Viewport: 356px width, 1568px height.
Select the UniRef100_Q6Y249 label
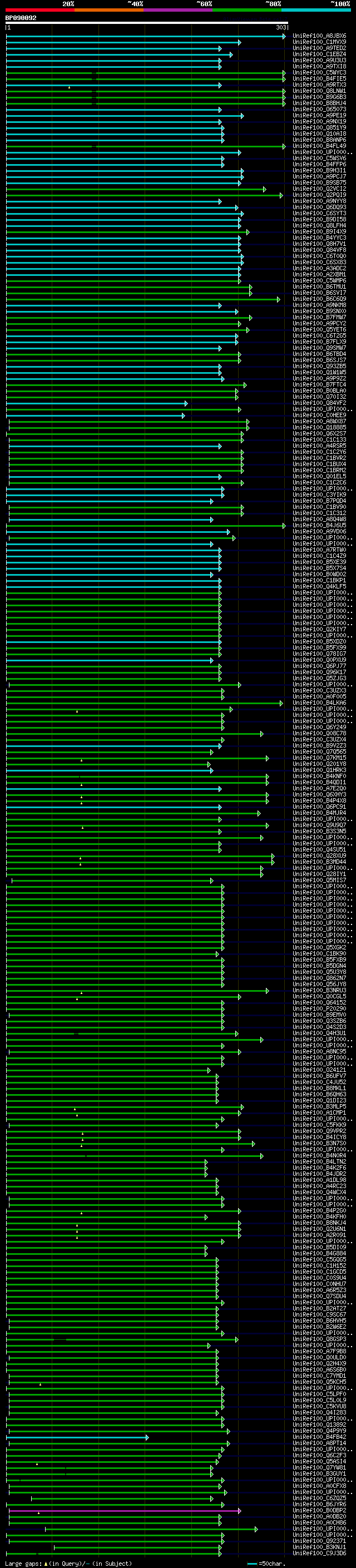319,728
